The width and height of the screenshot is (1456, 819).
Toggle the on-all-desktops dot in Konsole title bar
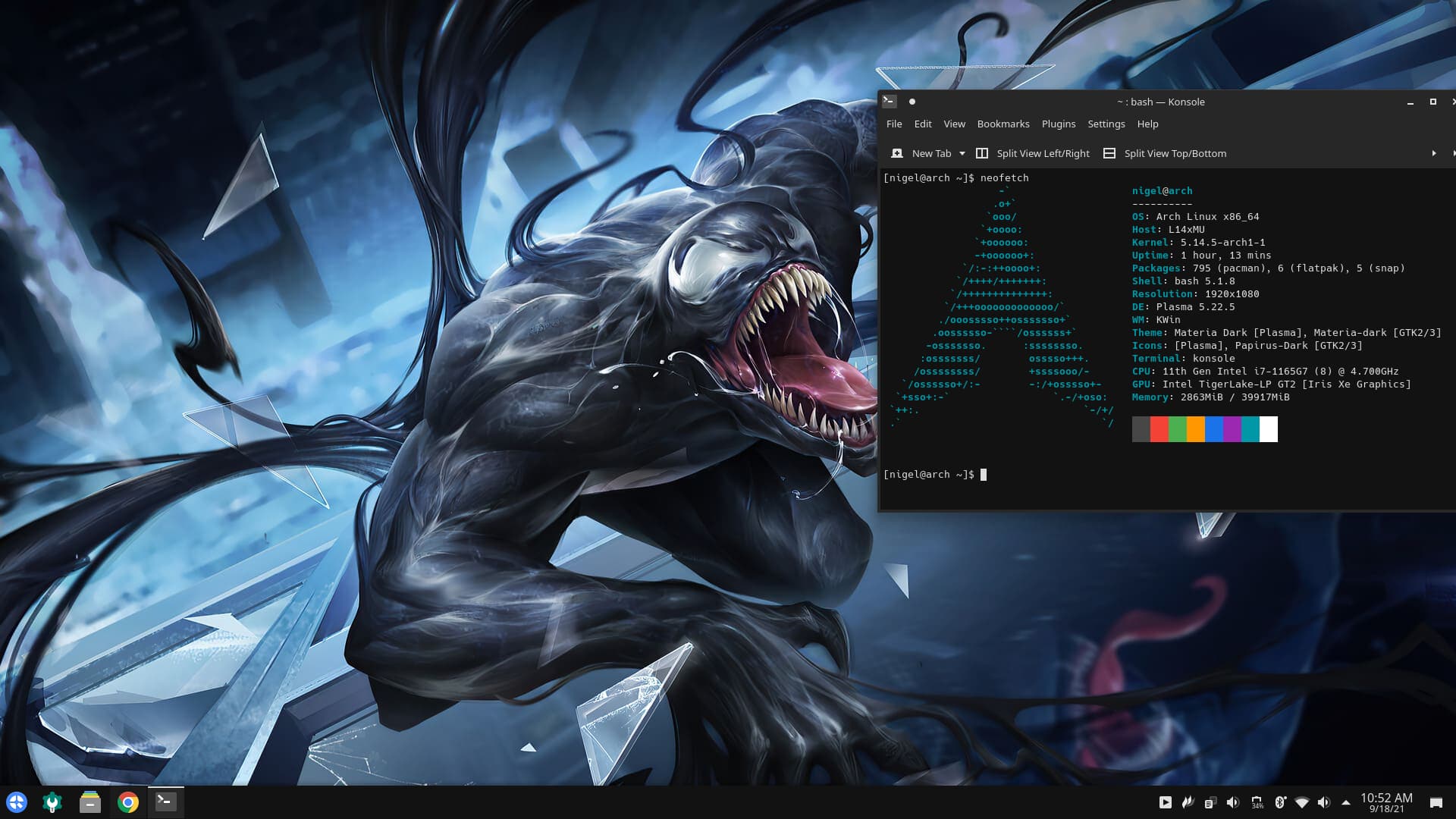(912, 102)
